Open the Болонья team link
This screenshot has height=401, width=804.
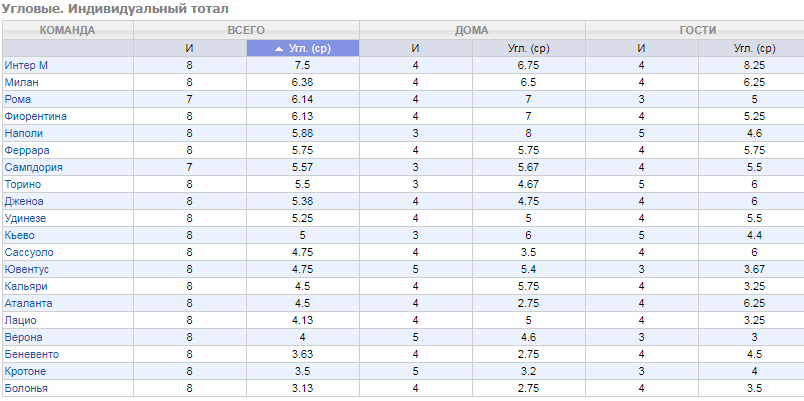point(26,388)
